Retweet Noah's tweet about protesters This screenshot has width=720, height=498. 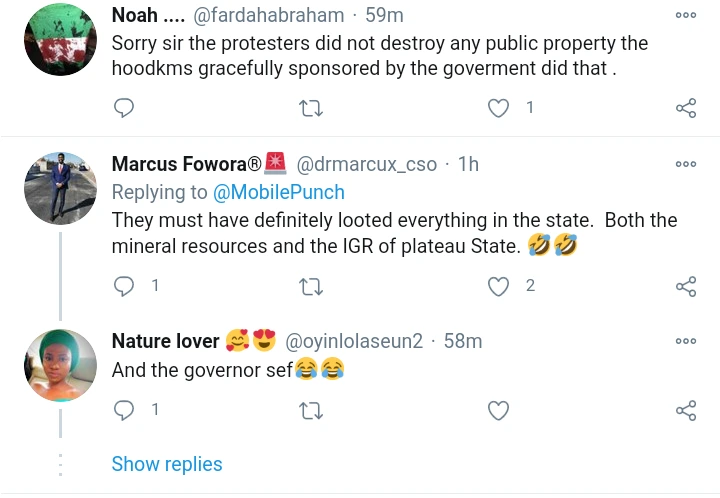tap(311, 108)
